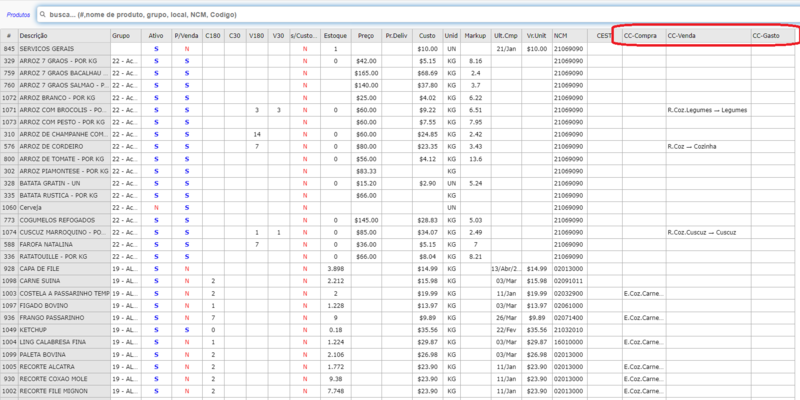Select the COGUMELOS REFOGADOS product

coord(64,220)
